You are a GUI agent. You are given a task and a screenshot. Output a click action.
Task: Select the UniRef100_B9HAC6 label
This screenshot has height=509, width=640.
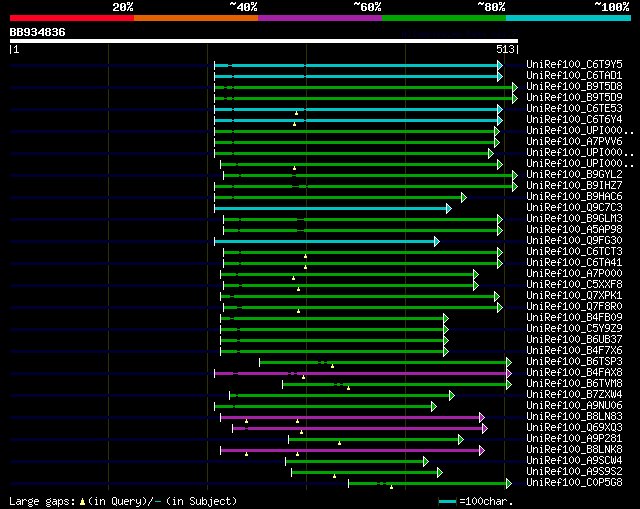click(574, 196)
